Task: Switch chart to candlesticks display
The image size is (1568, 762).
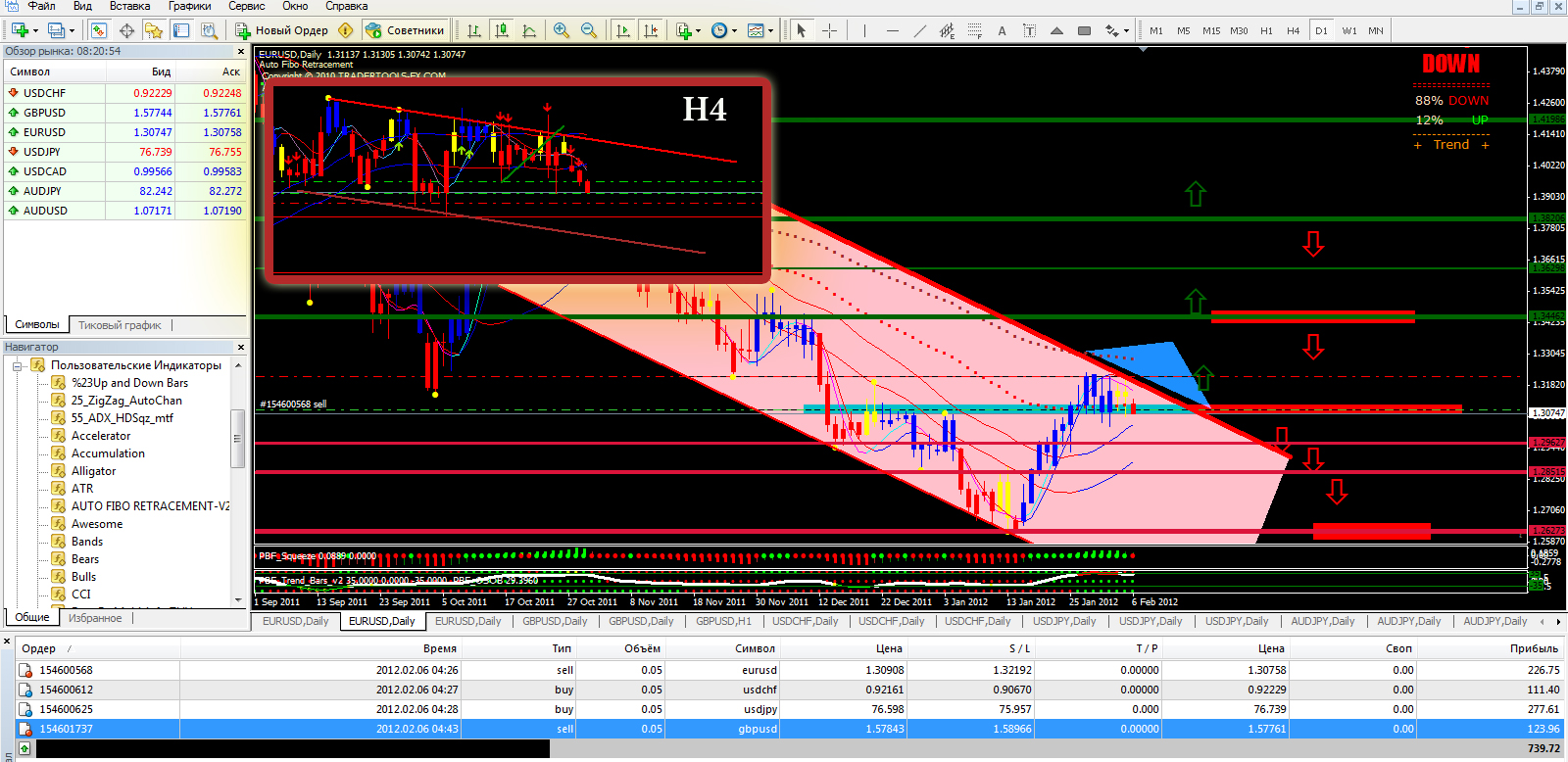Action: [x=502, y=30]
